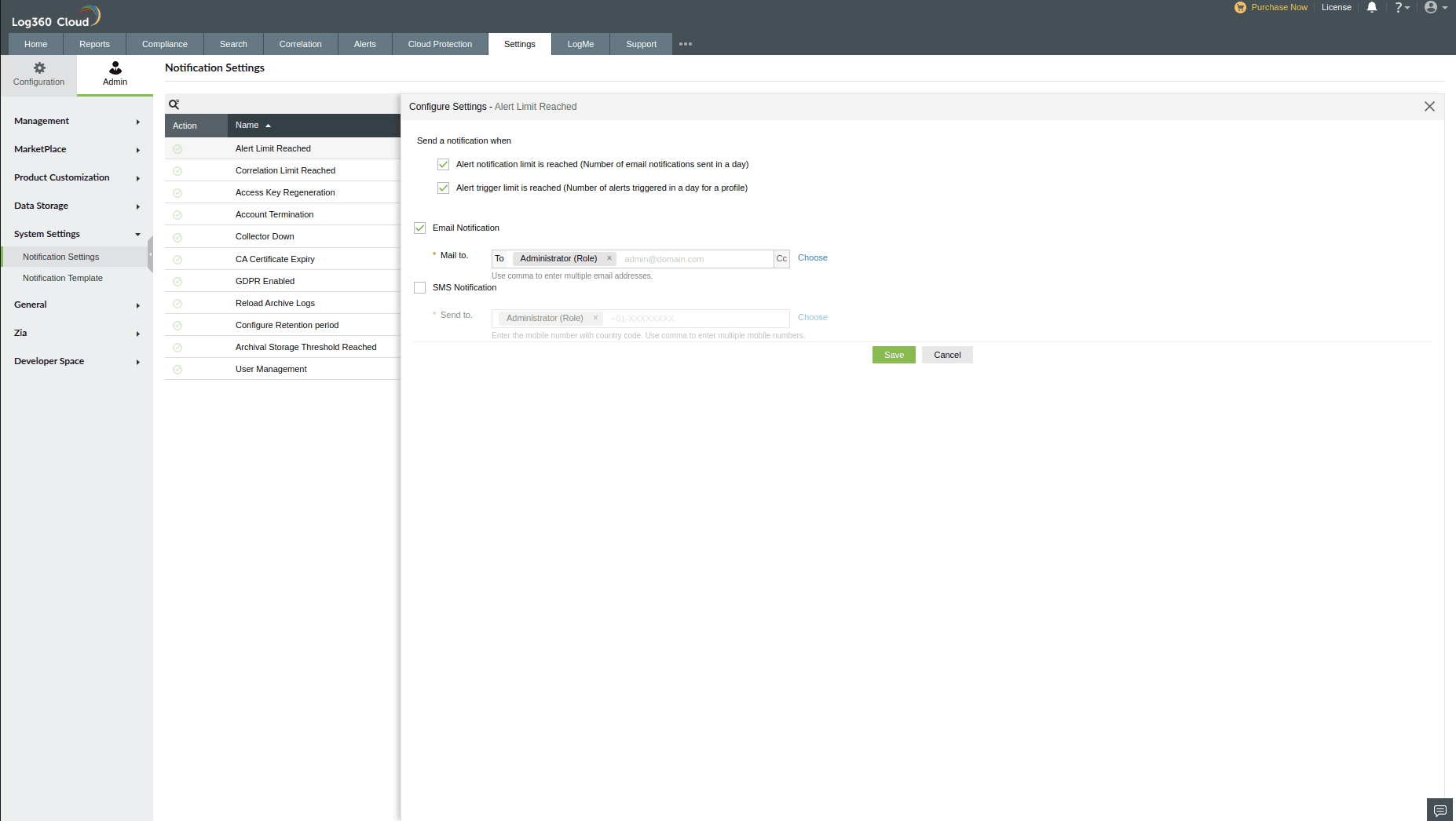The width and height of the screenshot is (1456, 821).
Task: Focus the mobile number input field
Action: (697, 319)
